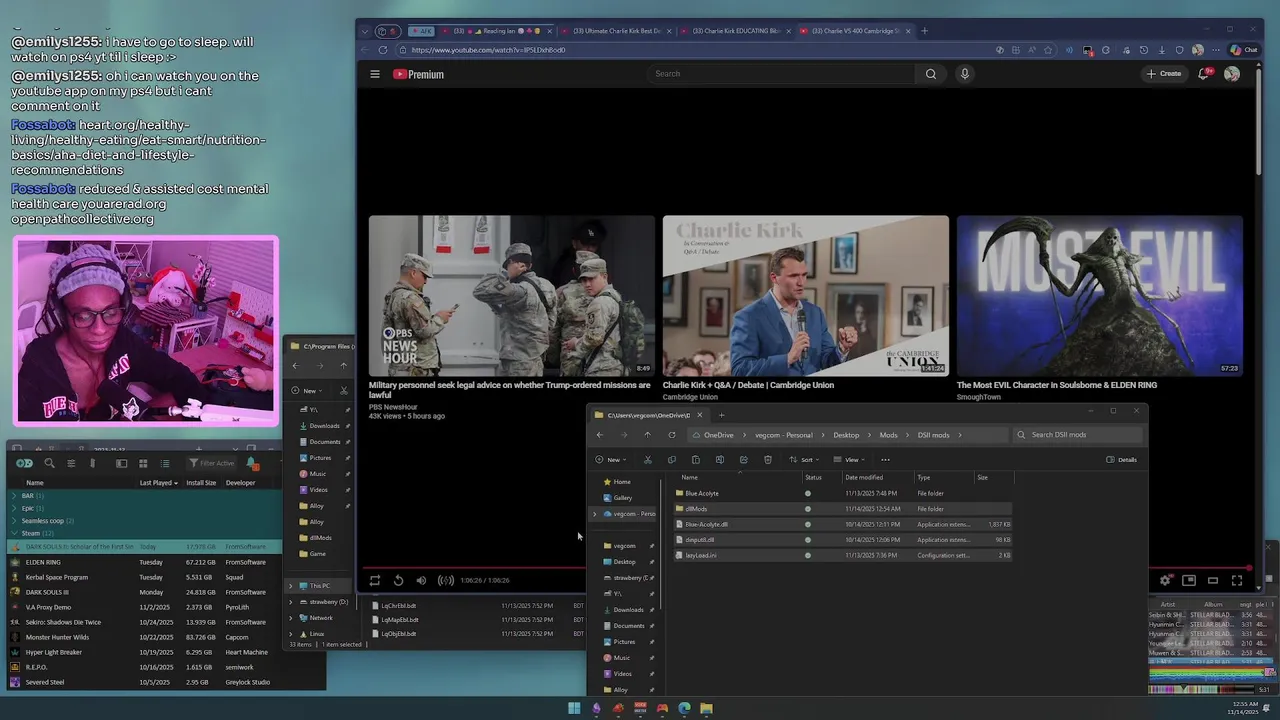Start voice search with the microphone icon

[x=965, y=74]
